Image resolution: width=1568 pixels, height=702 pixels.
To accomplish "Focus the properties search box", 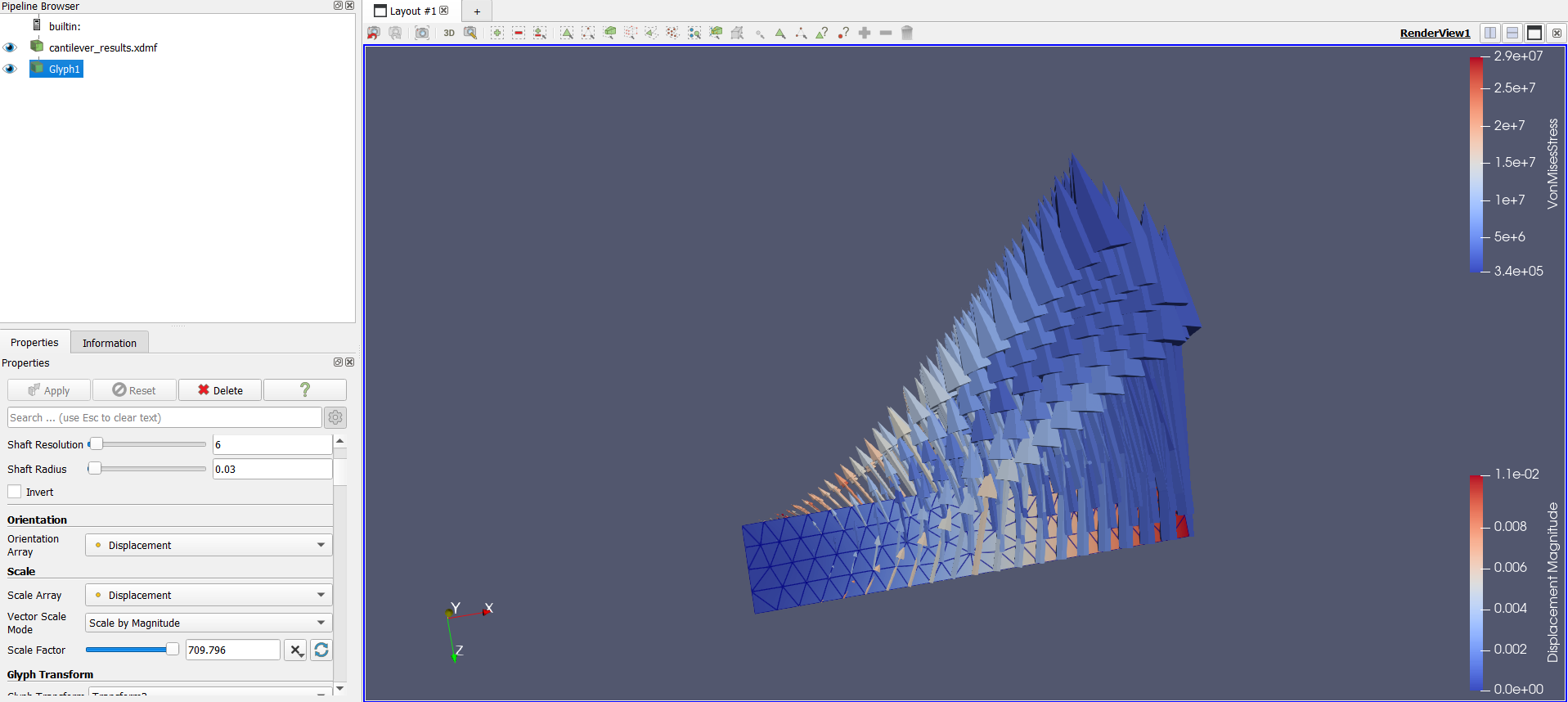I will click(164, 417).
